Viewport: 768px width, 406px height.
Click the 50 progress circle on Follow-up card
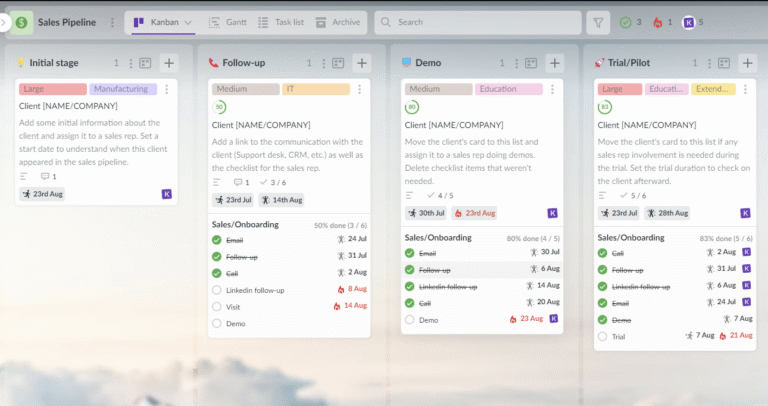click(219, 107)
